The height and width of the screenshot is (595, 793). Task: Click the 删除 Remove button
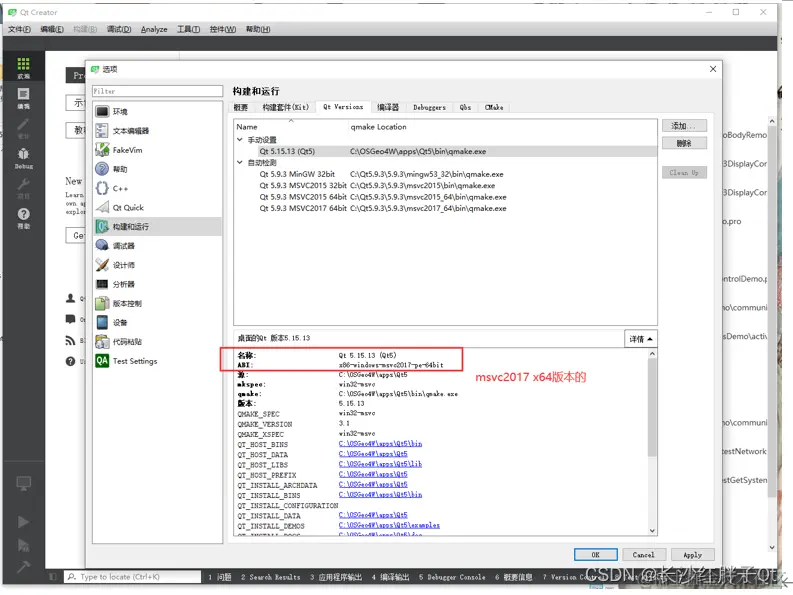684,143
